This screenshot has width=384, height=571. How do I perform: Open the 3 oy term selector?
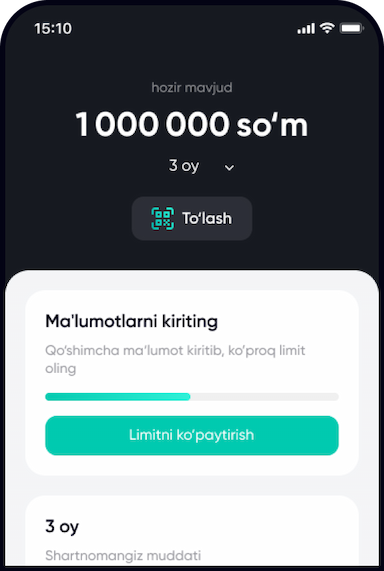point(201,166)
